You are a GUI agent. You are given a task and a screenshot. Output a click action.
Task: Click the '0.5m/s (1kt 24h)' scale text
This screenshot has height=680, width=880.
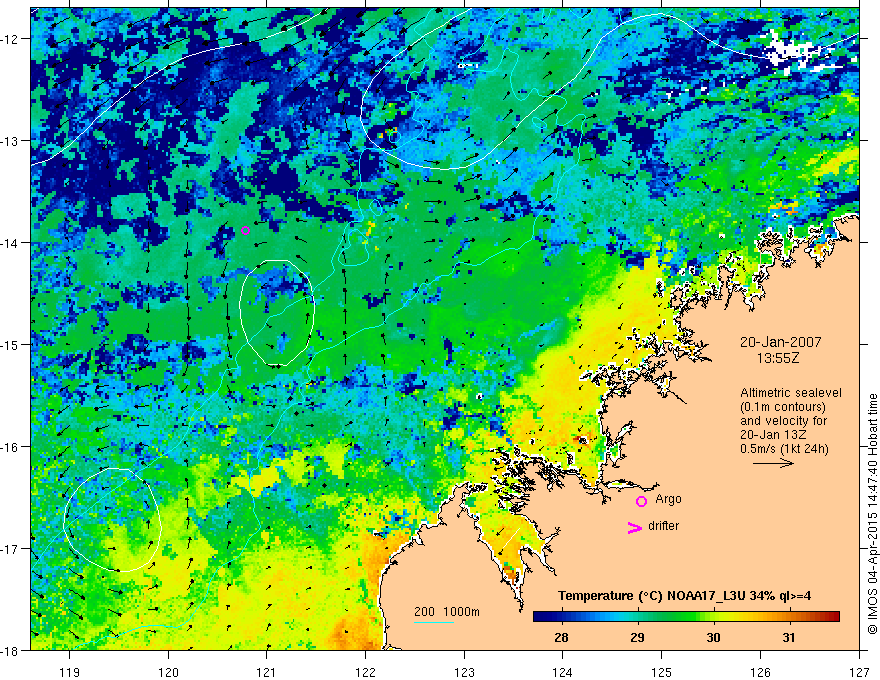point(784,449)
